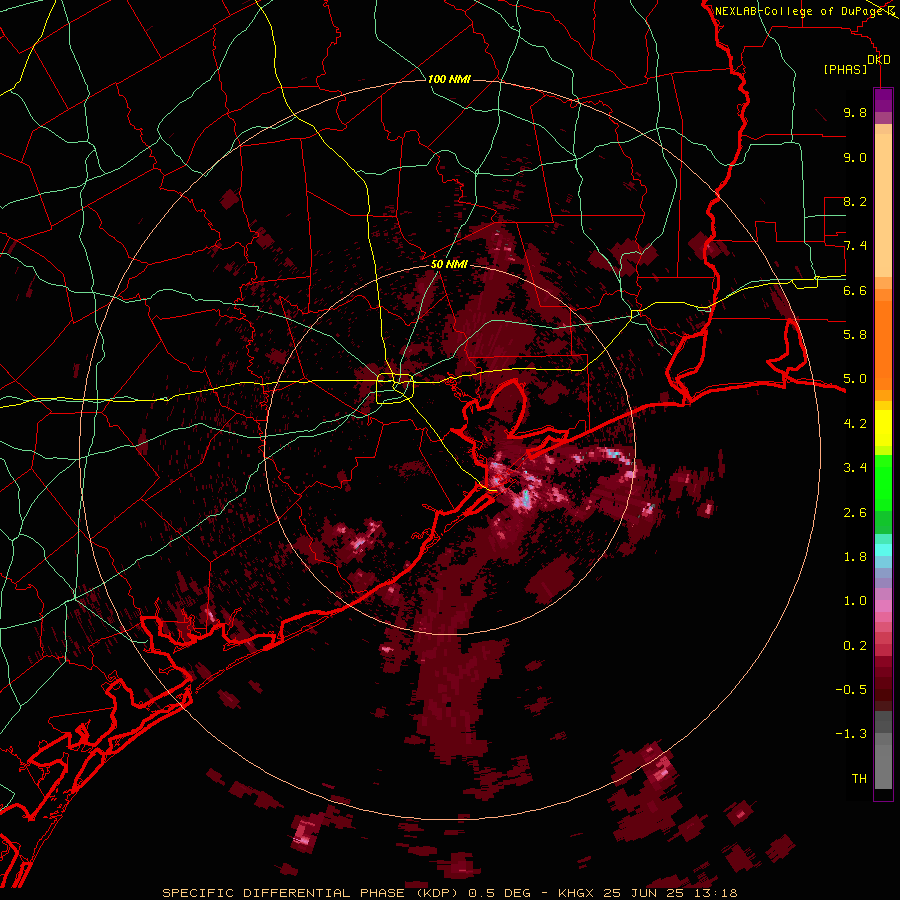900x900 pixels.
Task: Click the DKD unit label above color scale
Action: coord(879,59)
